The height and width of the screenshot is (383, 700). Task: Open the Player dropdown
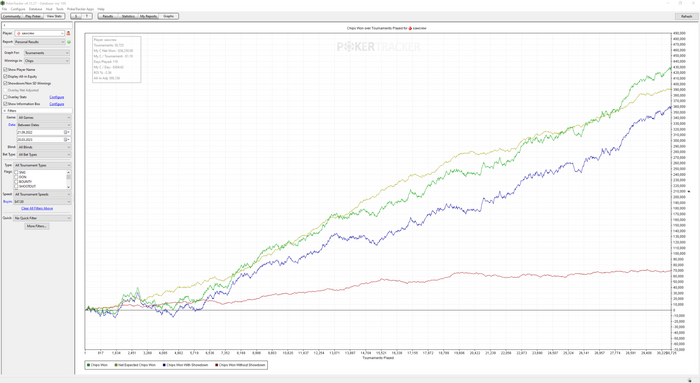click(x=40, y=33)
